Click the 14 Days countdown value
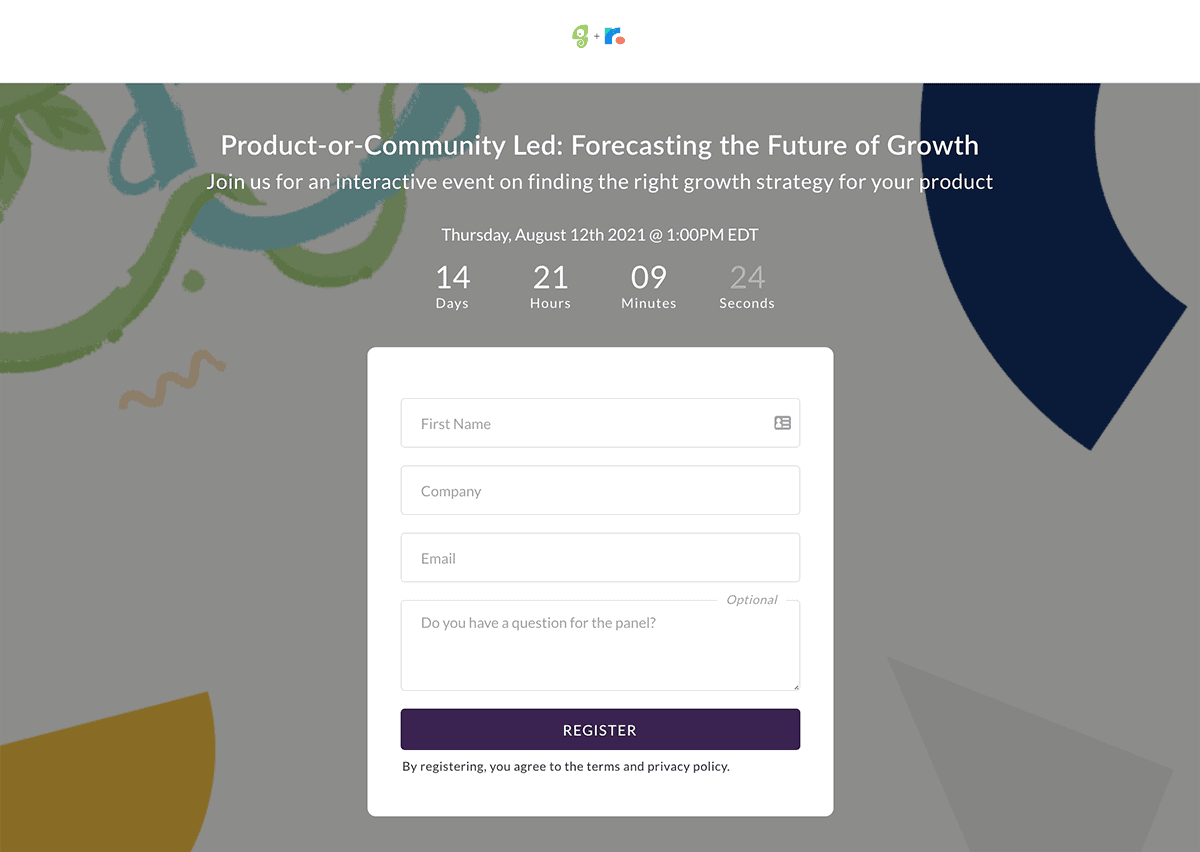Image resolution: width=1200 pixels, height=852 pixels. coord(452,278)
